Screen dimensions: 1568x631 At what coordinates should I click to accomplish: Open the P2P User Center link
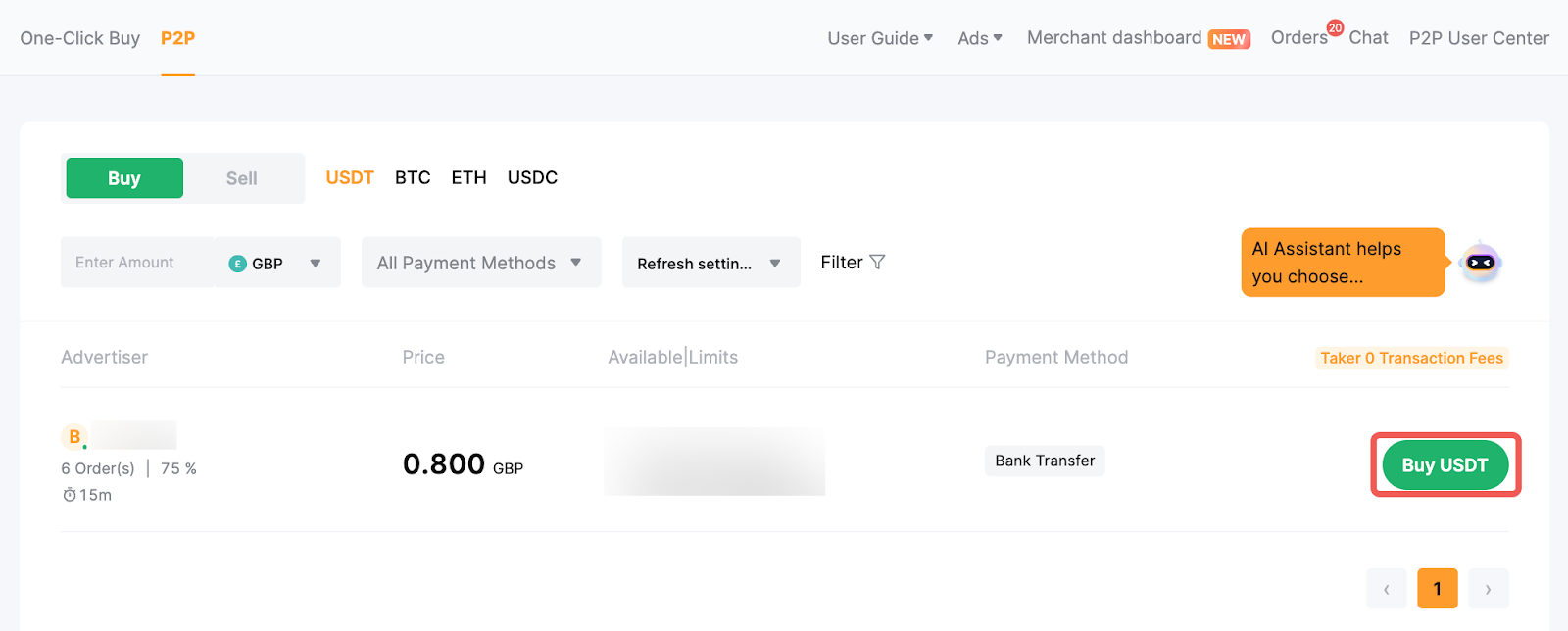[x=1479, y=38]
